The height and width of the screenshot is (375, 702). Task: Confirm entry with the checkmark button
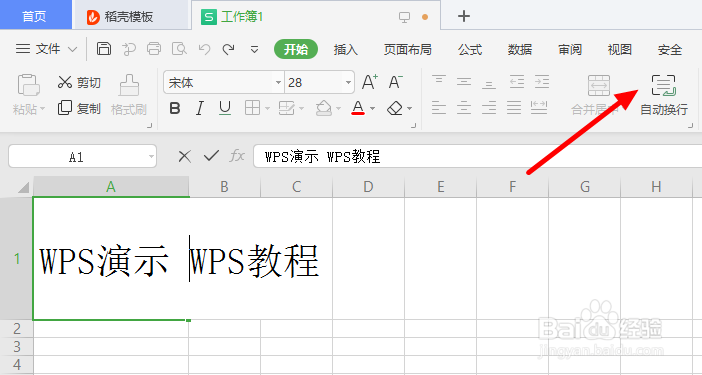211,156
